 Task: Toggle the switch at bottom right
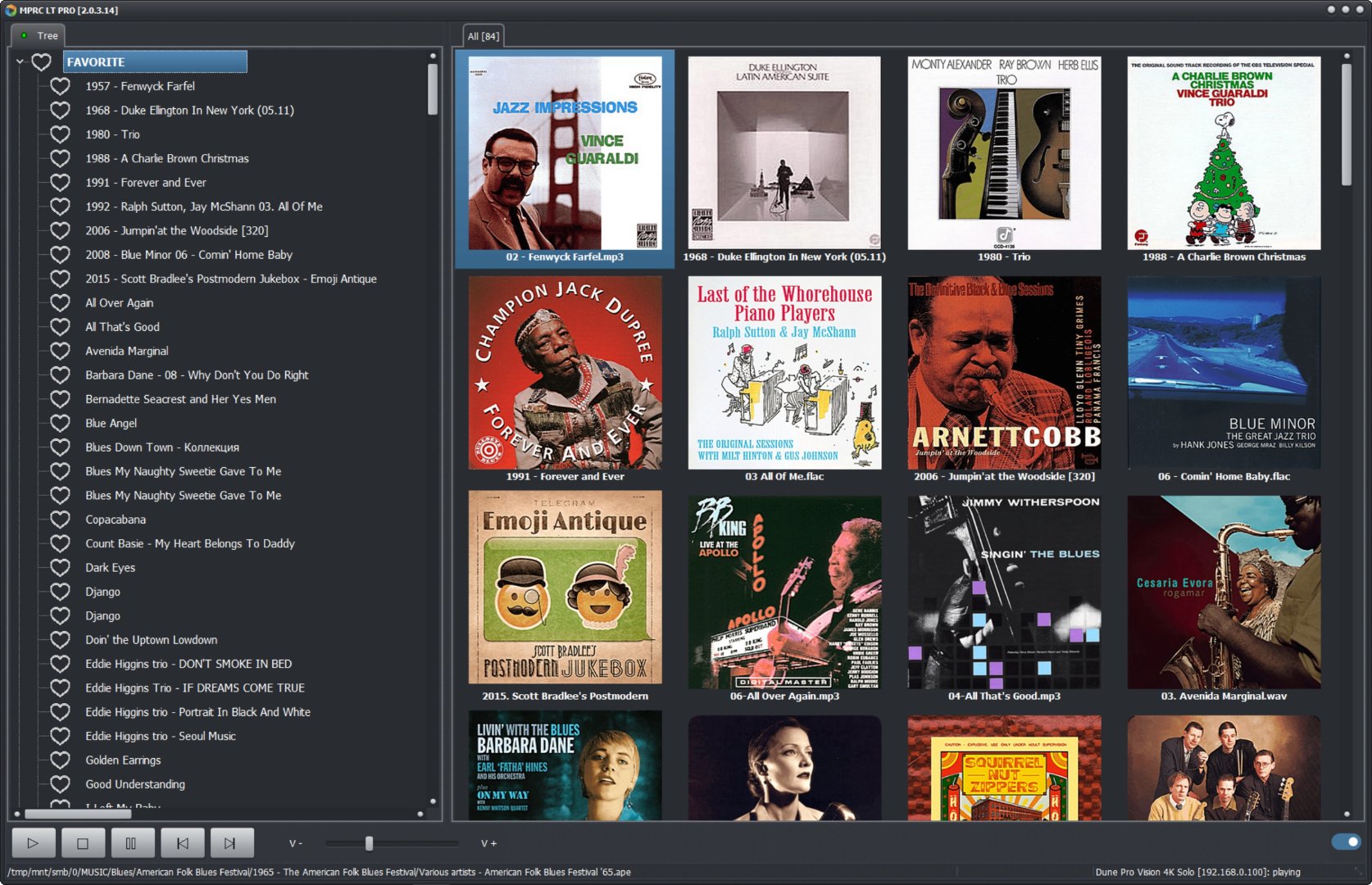1346,842
